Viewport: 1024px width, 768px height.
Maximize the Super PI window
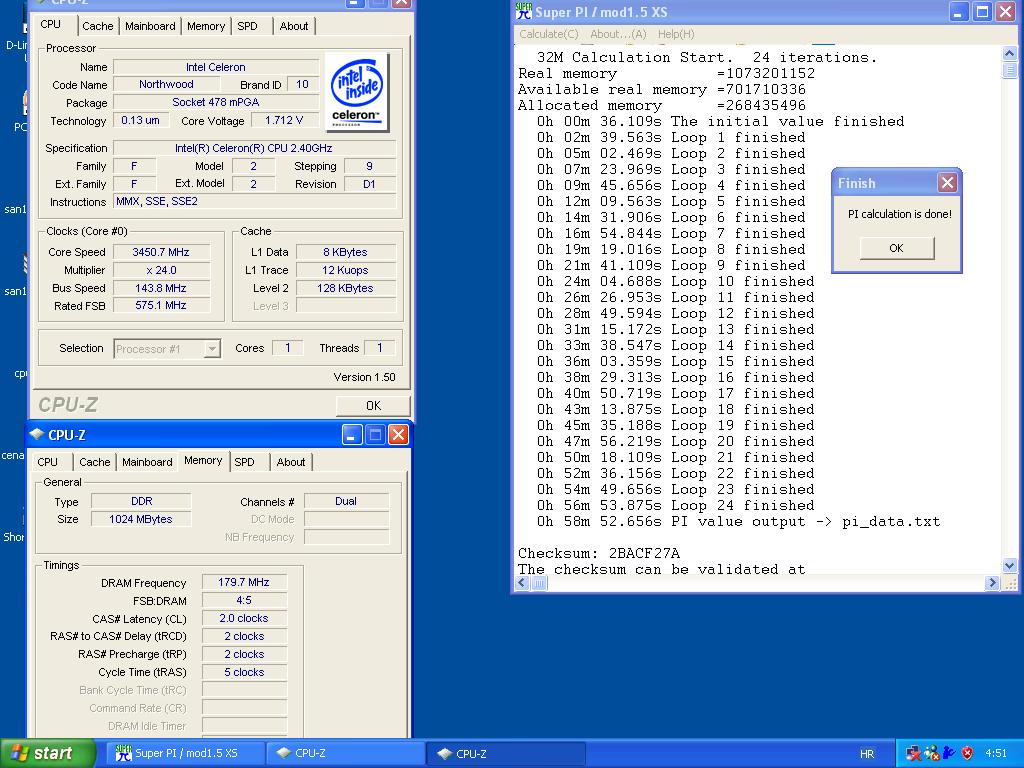(982, 12)
